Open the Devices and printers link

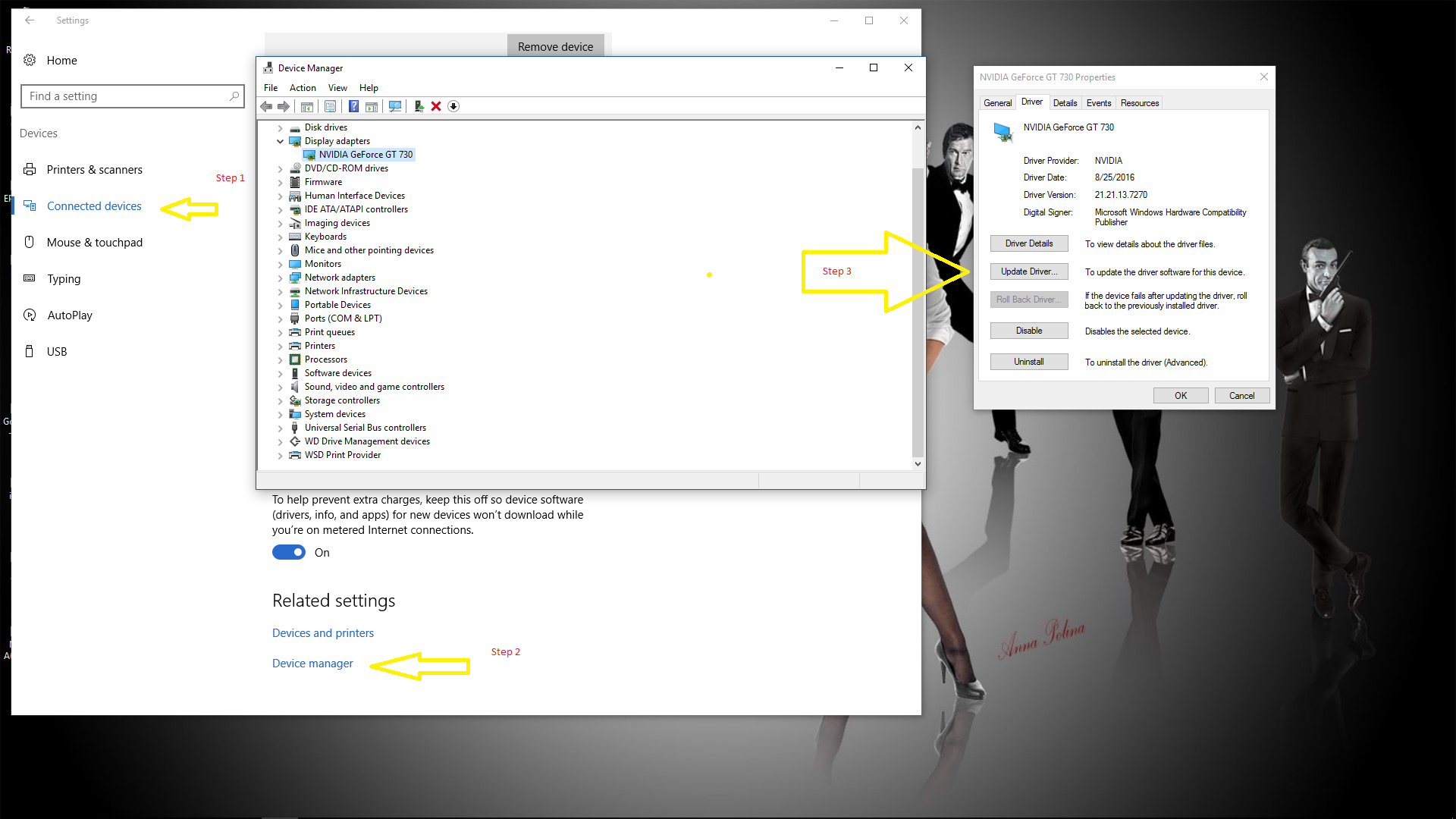(x=323, y=633)
